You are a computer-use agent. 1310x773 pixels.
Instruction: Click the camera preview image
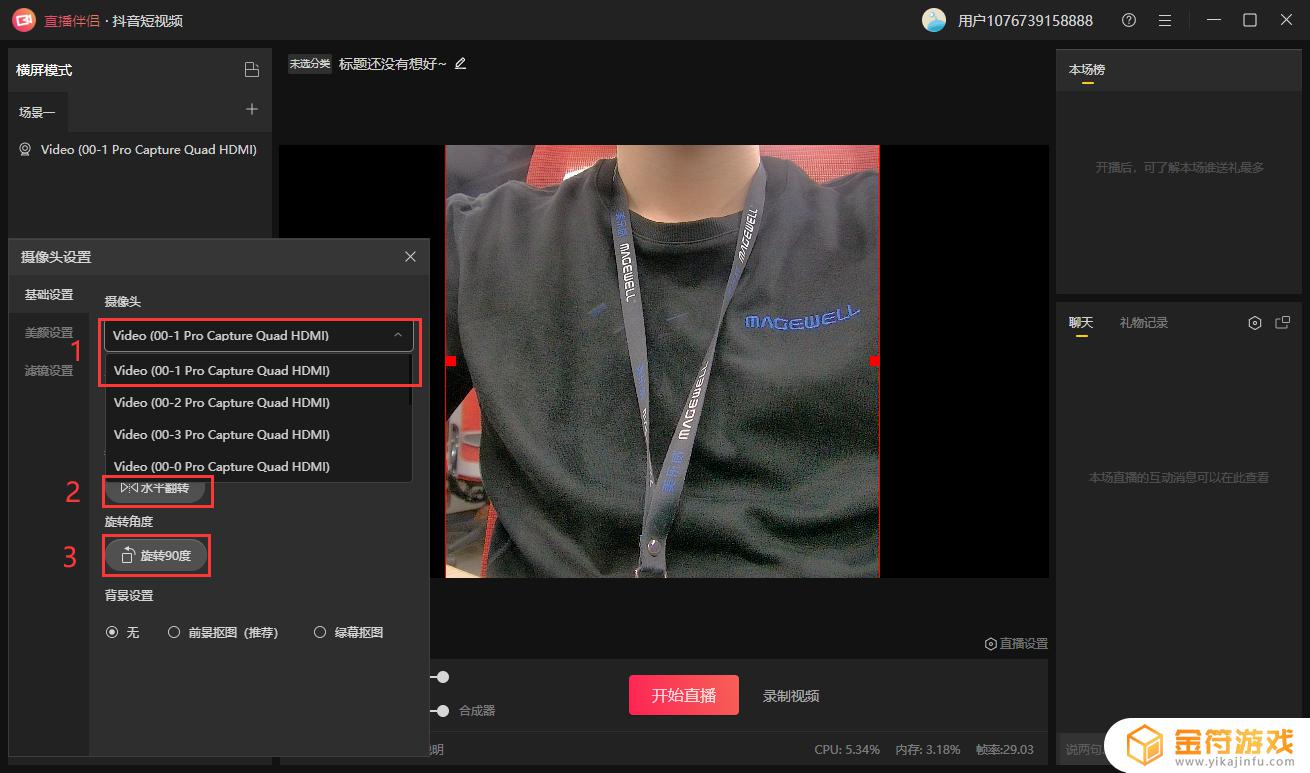662,361
